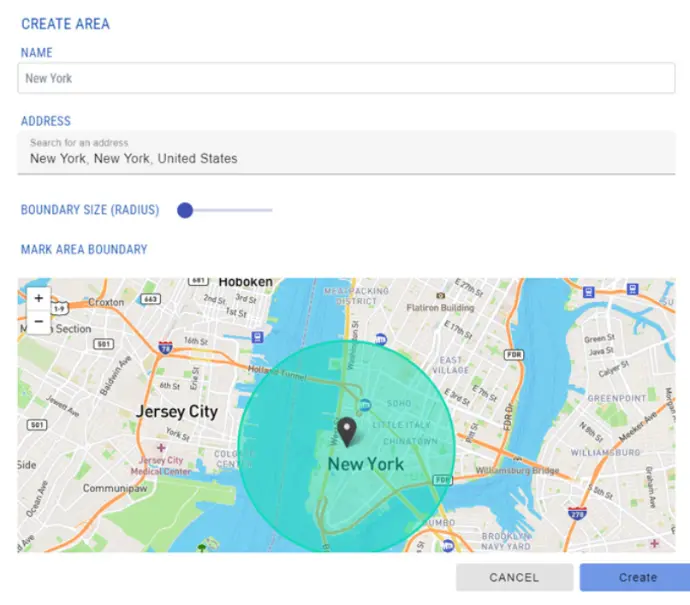The height and width of the screenshot is (605, 690).
Task: Click the Jersey City Medical Center cross icon
Action: click(161, 448)
